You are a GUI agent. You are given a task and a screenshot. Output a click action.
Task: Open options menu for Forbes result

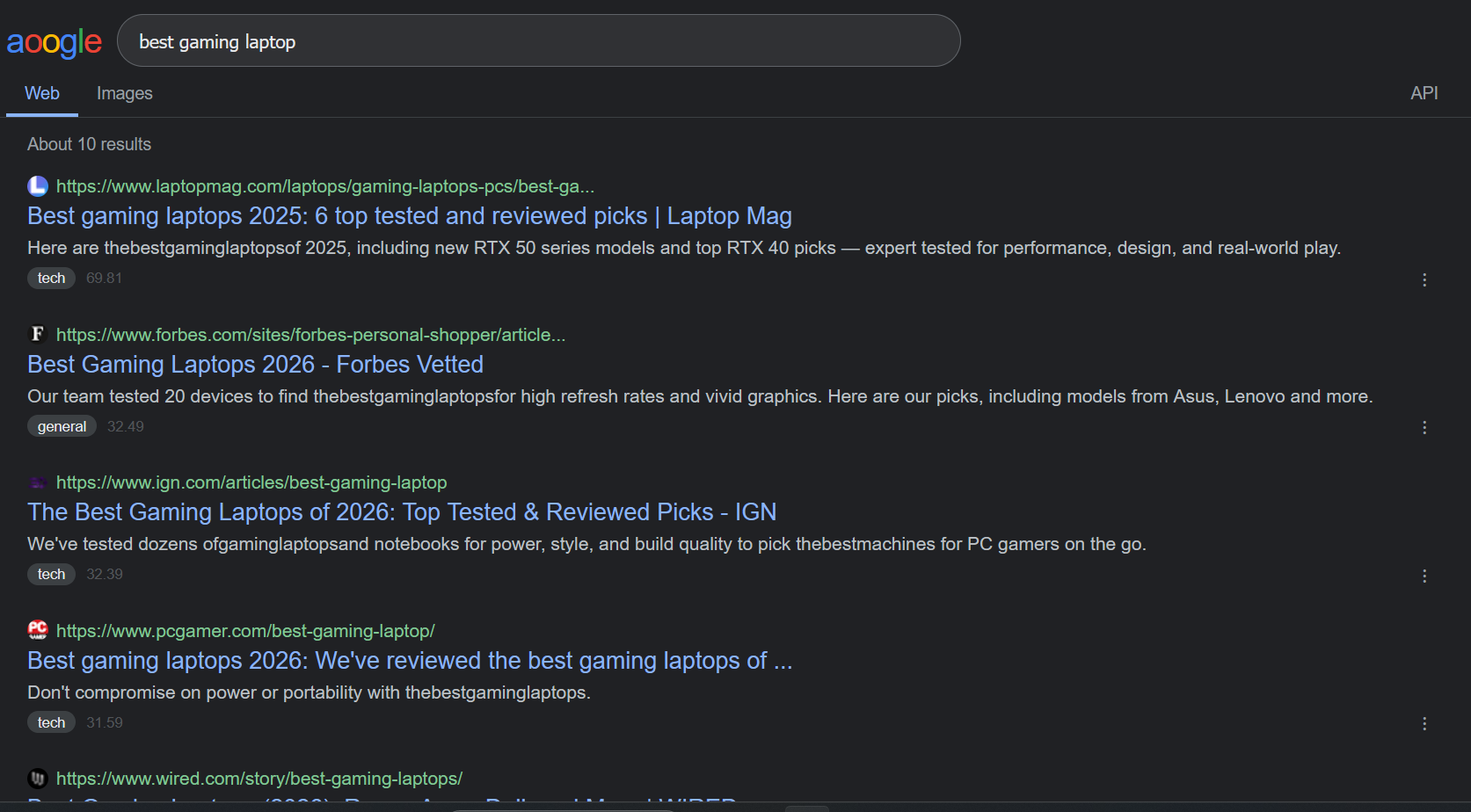(x=1424, y=427)
